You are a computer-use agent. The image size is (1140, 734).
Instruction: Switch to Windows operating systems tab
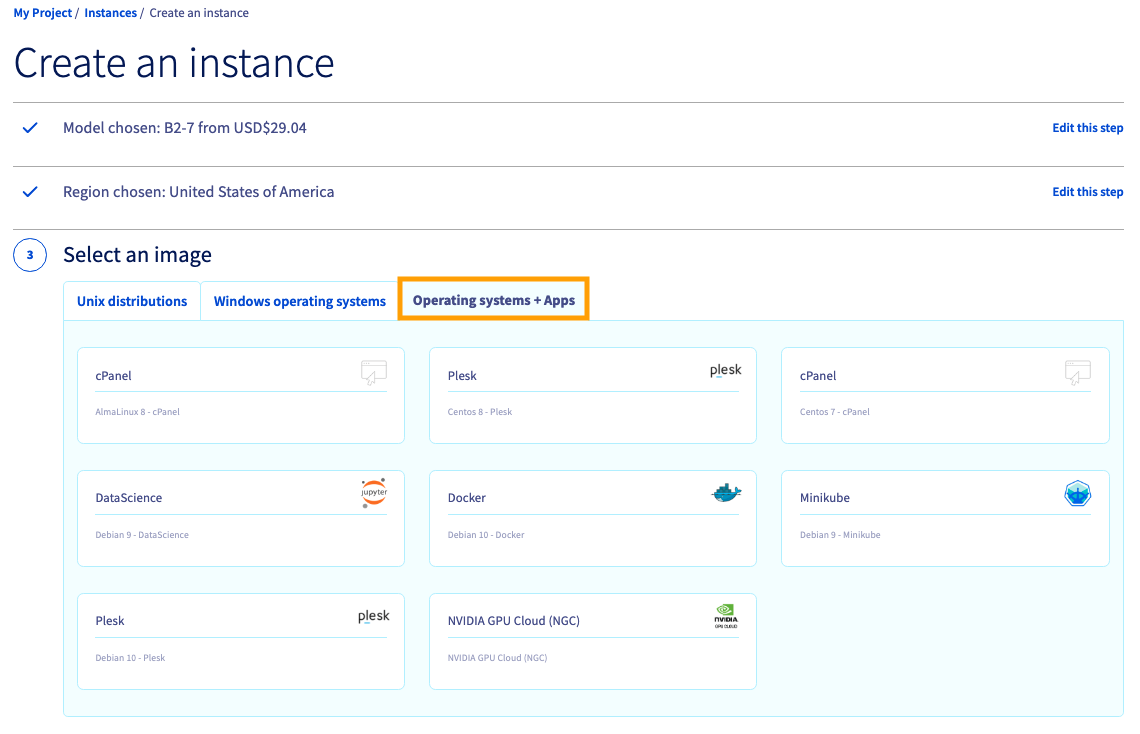300,301
